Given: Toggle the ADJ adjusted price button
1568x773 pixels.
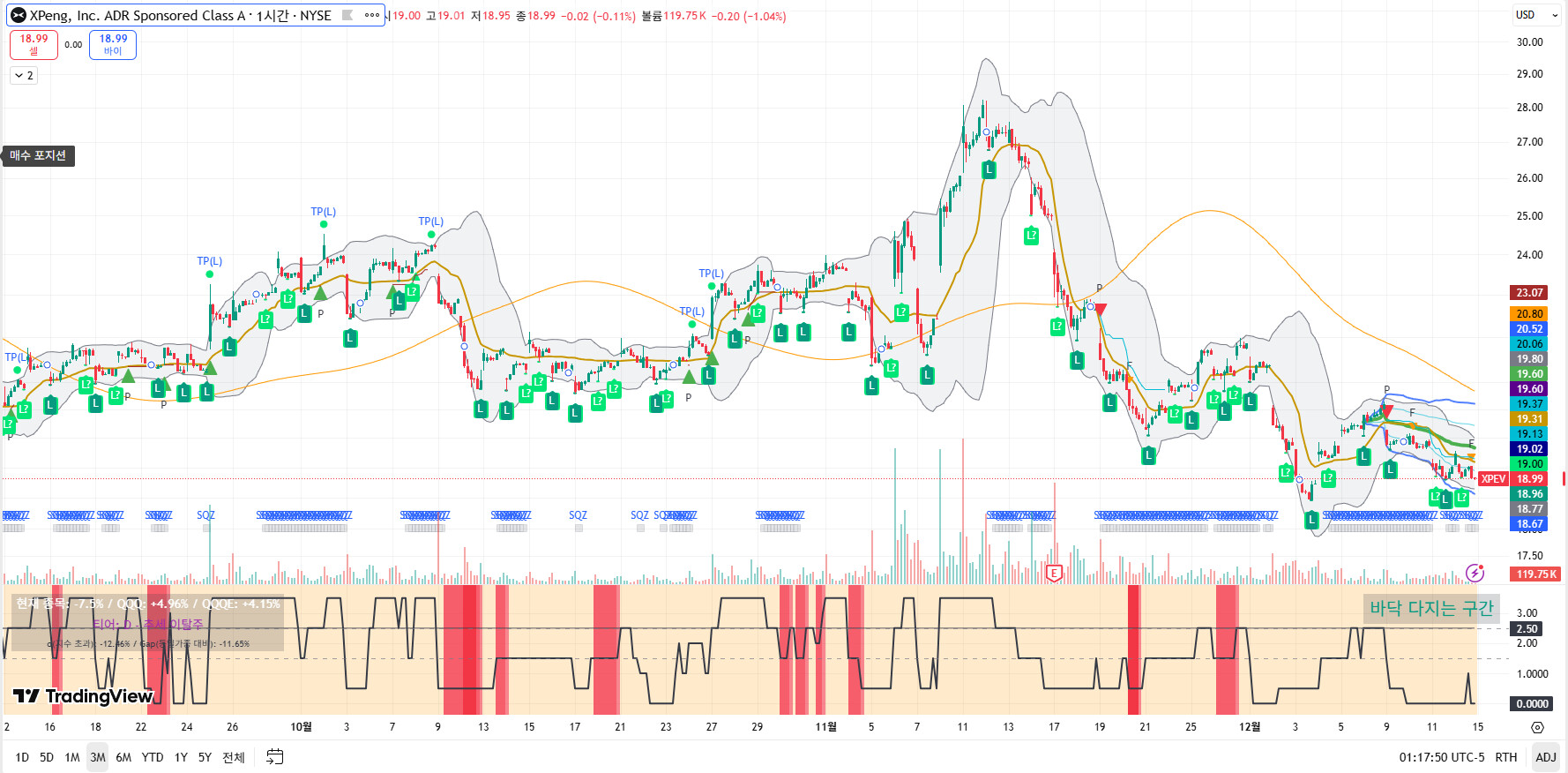Looking at the screenshot, I should pos(1546,757).
